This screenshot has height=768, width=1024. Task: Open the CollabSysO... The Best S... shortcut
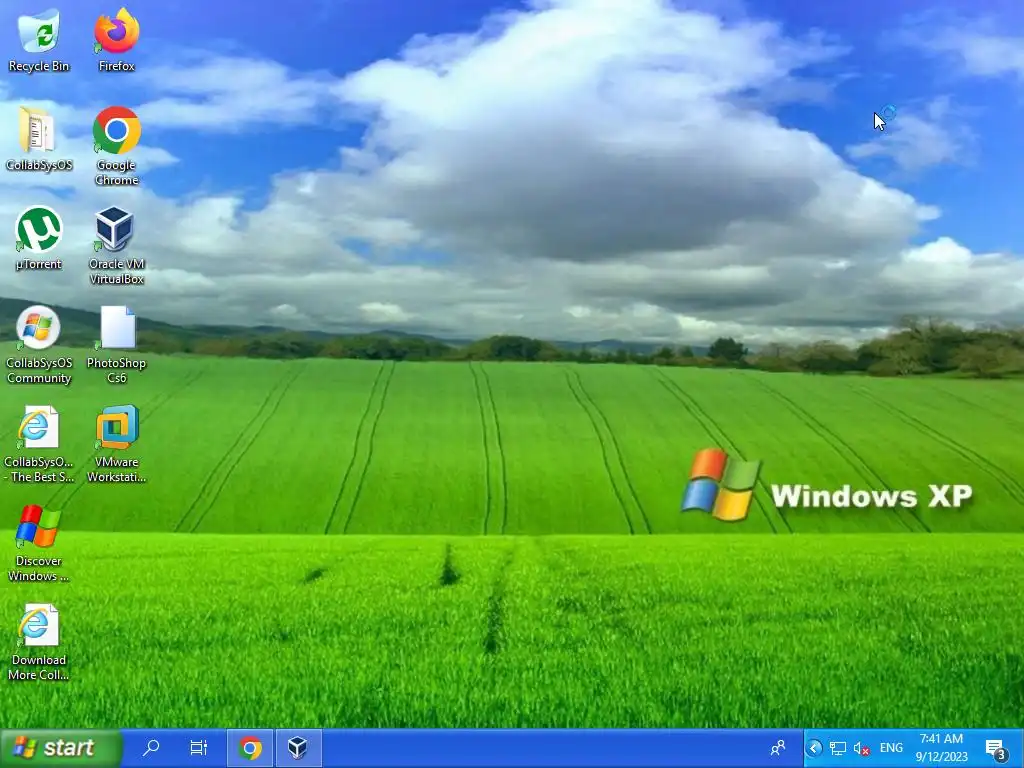point(39,443)
